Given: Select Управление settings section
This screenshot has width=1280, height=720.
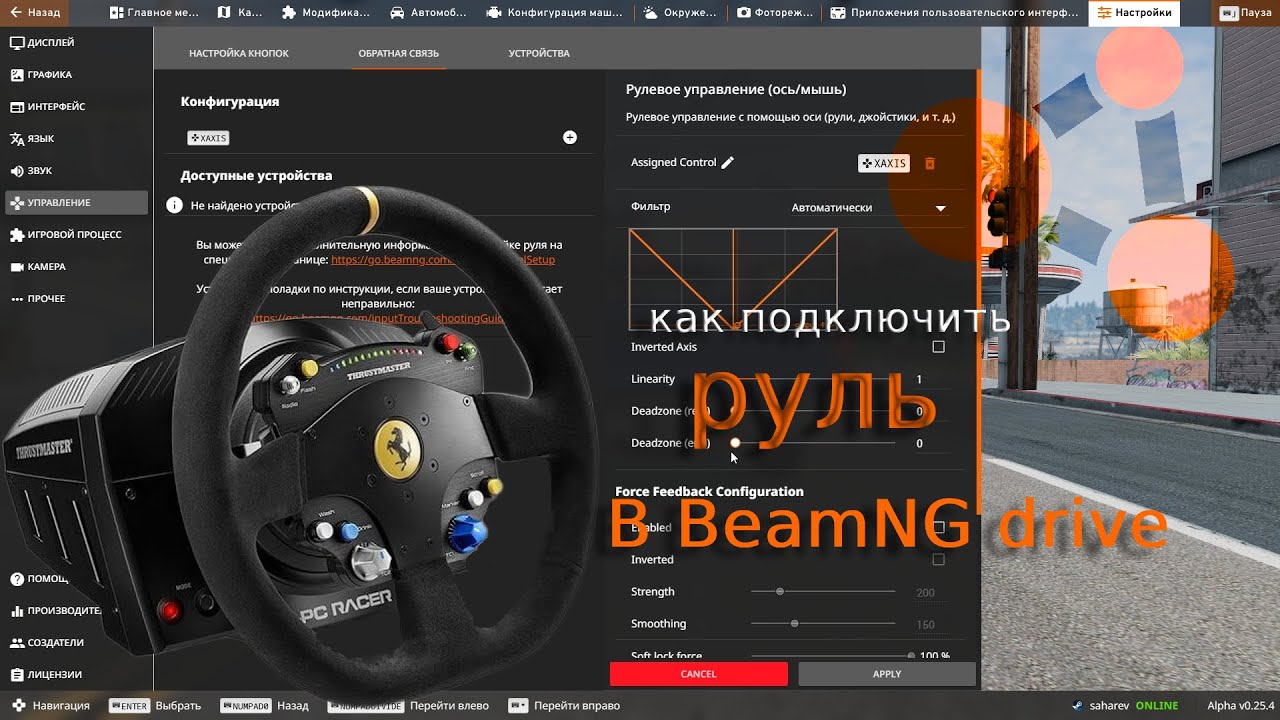Looking at the screenshot, I should tap(76, 203).
